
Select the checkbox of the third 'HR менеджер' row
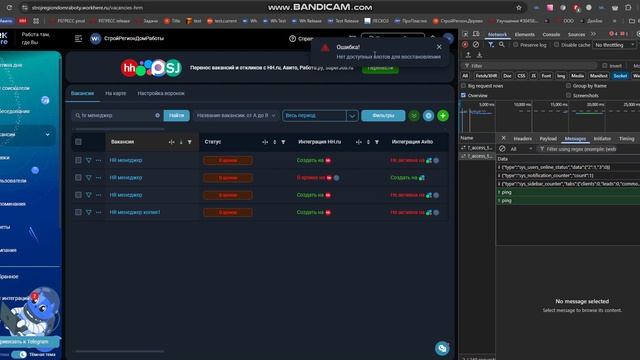coord(78,195)
